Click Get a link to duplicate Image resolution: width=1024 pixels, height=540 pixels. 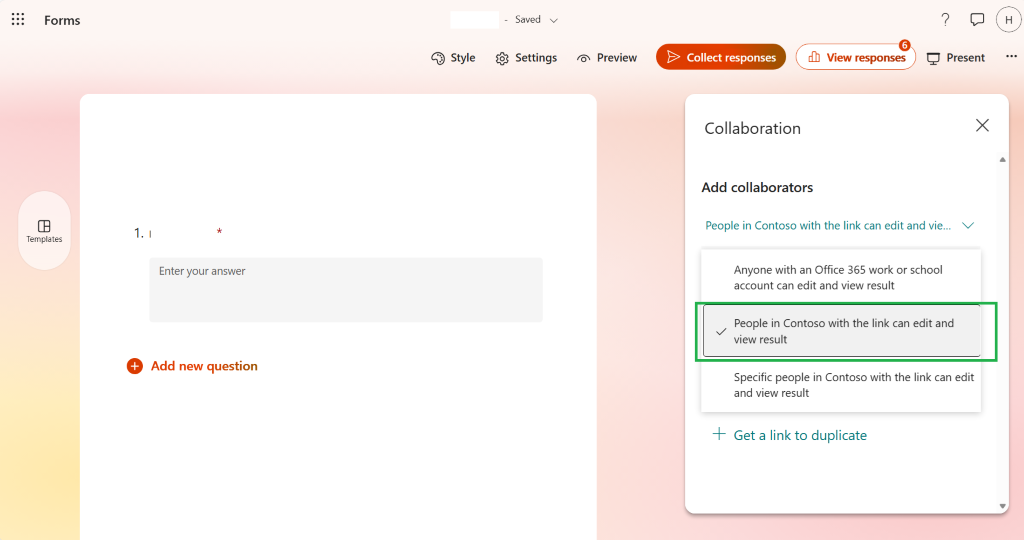(790, 435)
